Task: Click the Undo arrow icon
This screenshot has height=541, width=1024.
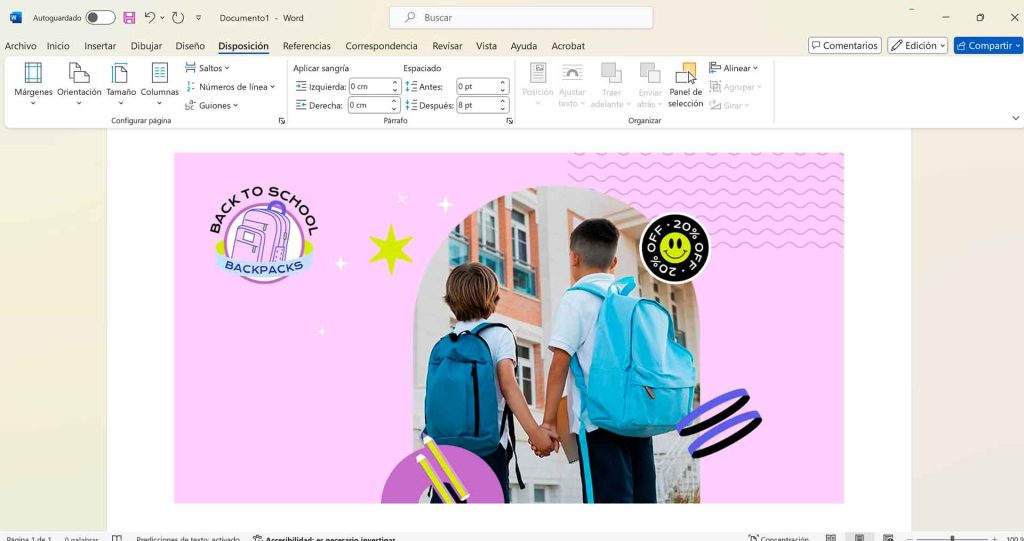Action: [150, 18]
